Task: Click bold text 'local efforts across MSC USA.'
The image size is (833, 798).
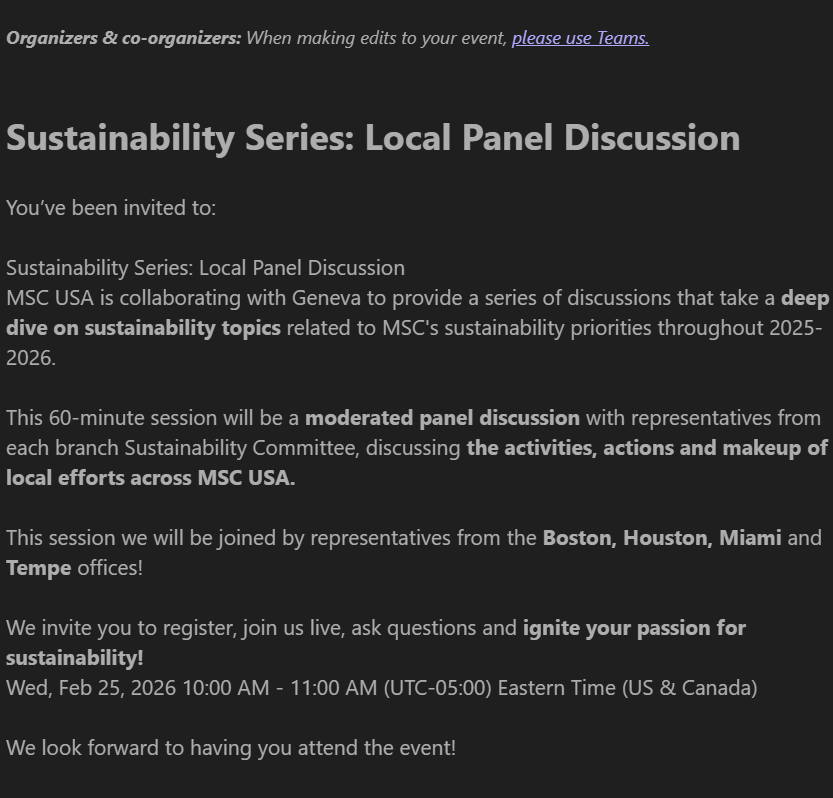Action: [151, 478]
